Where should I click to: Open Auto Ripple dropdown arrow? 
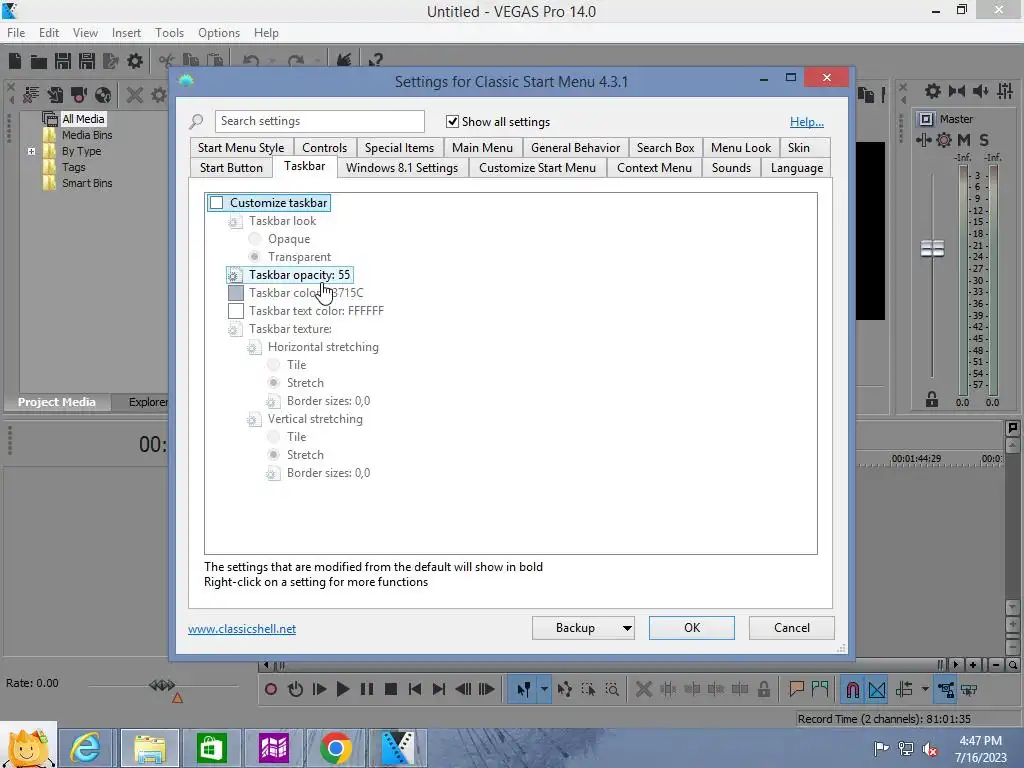(925, 690)
